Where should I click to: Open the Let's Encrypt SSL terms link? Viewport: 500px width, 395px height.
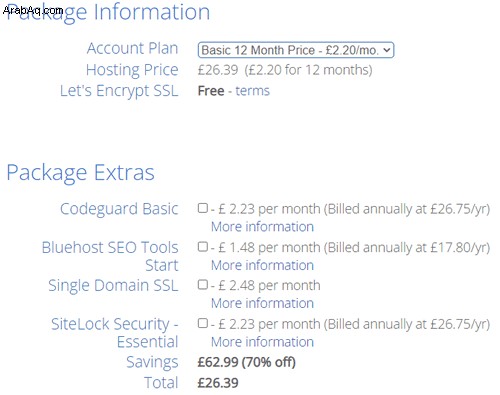click(x=252, y=91)
